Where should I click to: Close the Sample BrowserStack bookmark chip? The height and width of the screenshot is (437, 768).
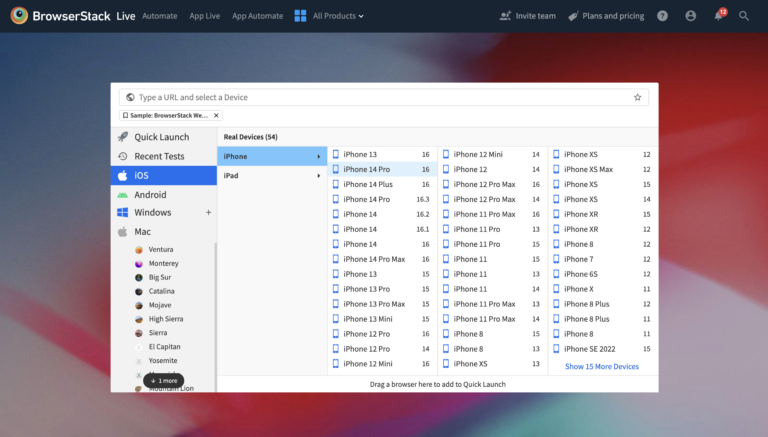(x=216, y=115)
